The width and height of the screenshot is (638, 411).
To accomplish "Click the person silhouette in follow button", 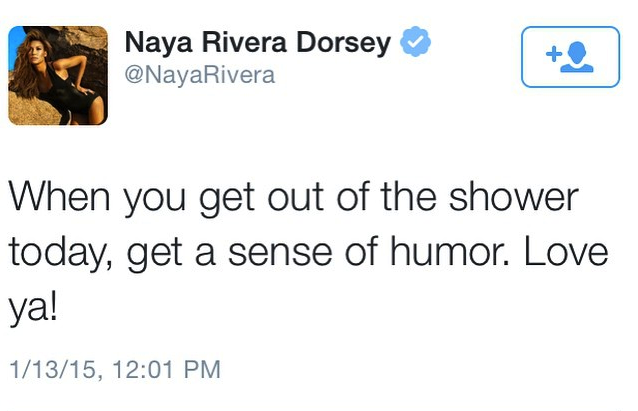I will [x=577, y=57].
